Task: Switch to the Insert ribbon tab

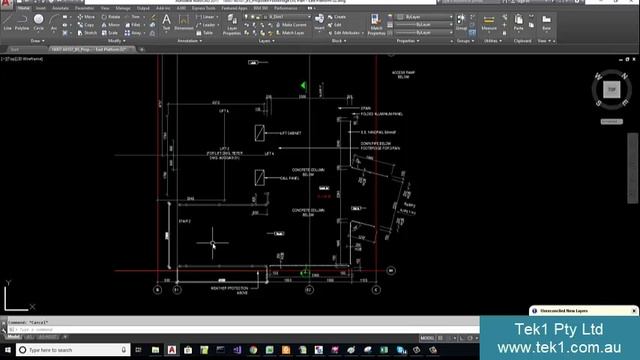Action: click(x=41, y=8)
